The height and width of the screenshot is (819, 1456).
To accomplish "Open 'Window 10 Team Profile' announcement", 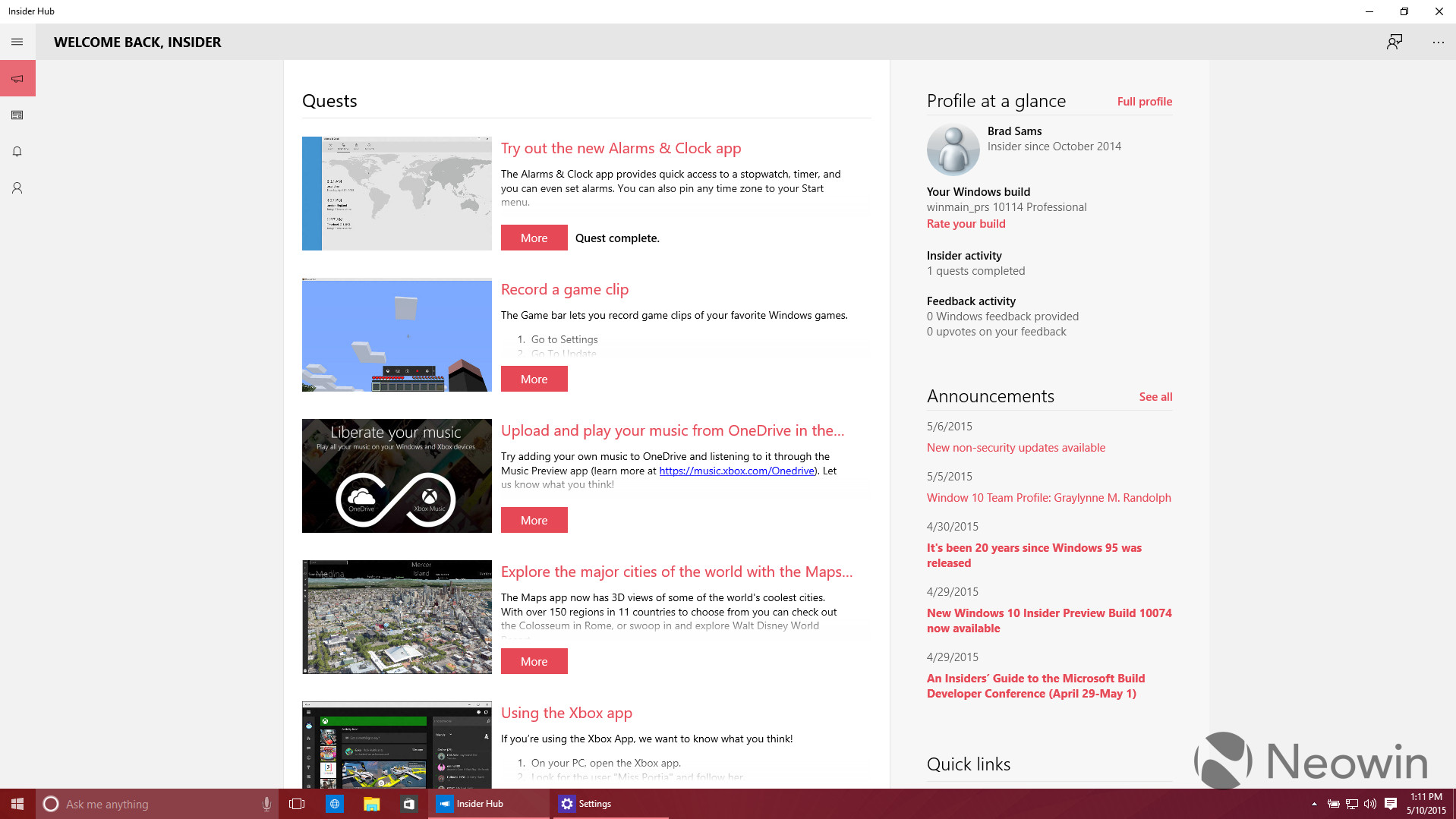I will [1049, 498].
